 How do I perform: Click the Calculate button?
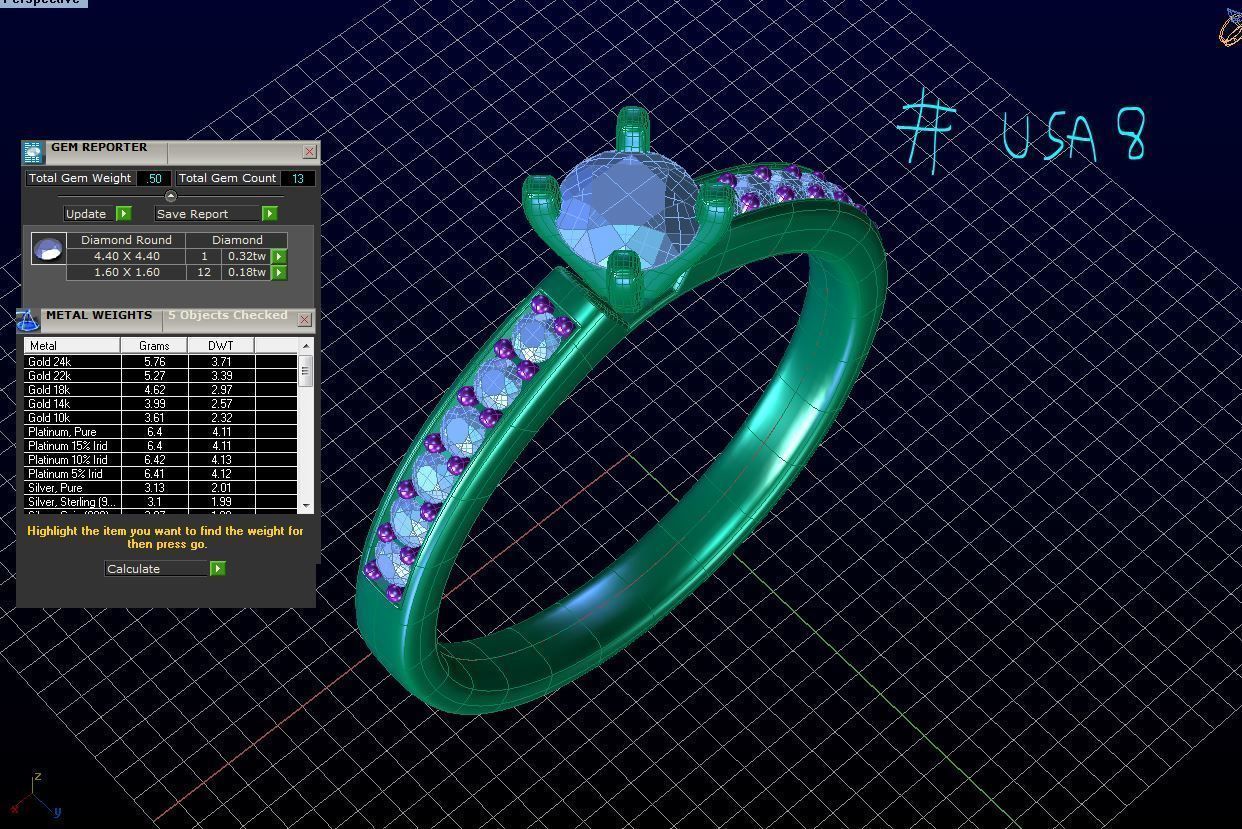(x=157, y=569)
